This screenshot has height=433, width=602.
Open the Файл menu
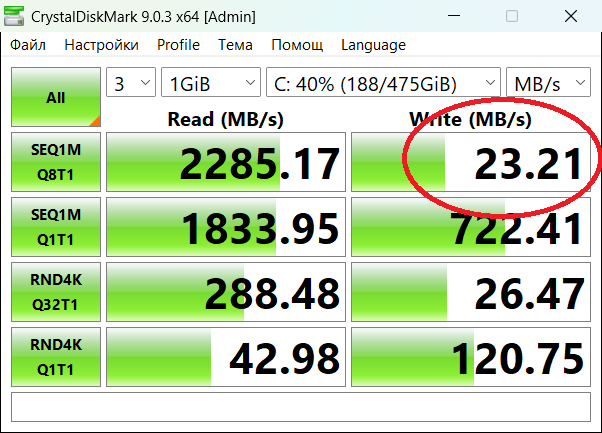28,45
